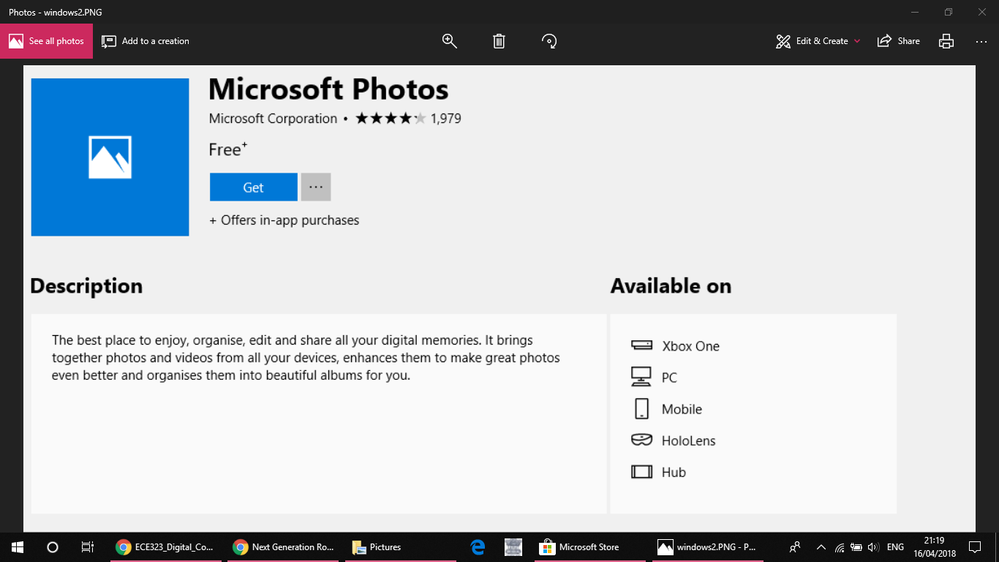Open Microsoft Edge from the taskbar

click(478, 547)
